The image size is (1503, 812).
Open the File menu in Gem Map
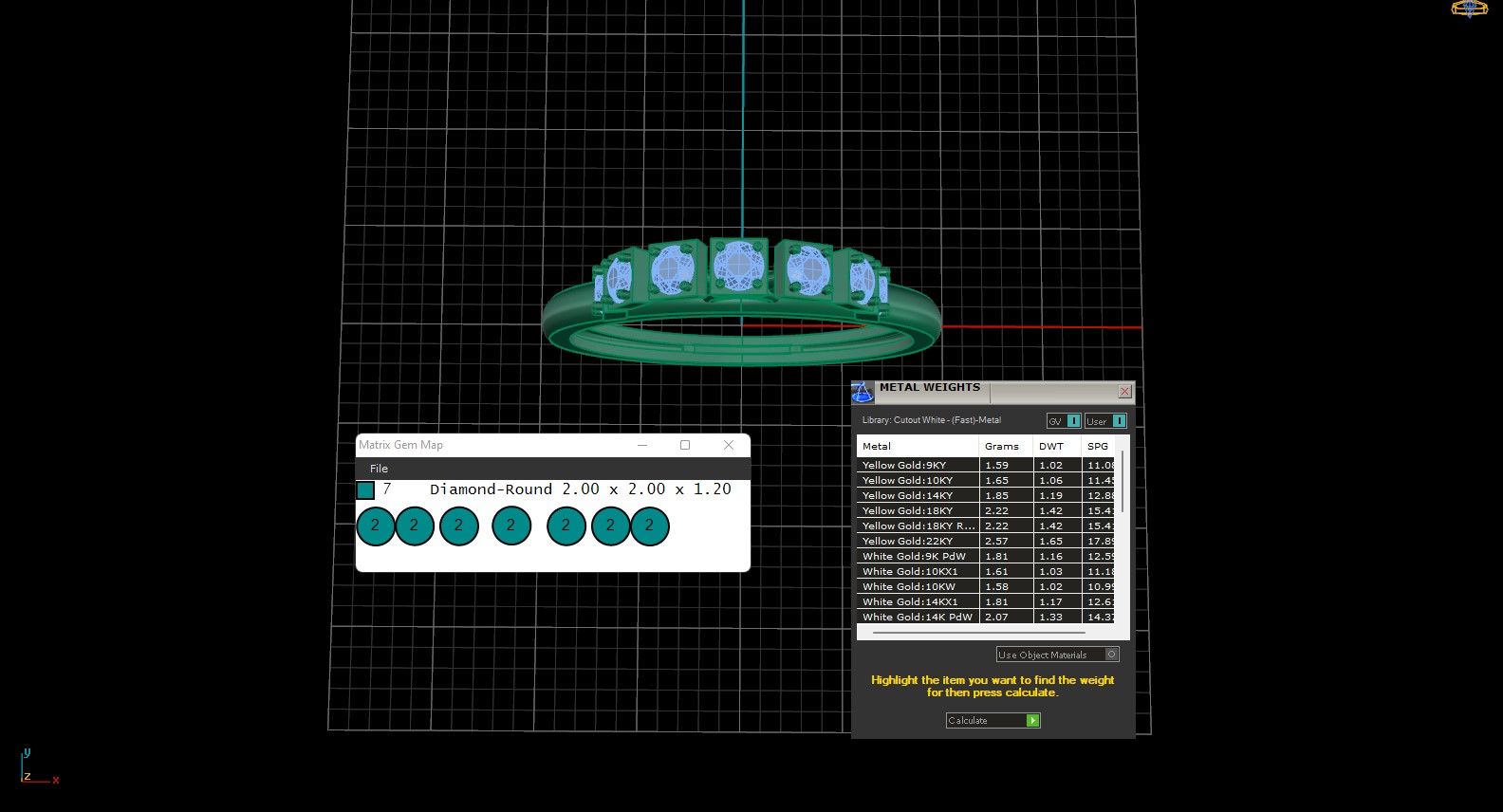[379, 469]
